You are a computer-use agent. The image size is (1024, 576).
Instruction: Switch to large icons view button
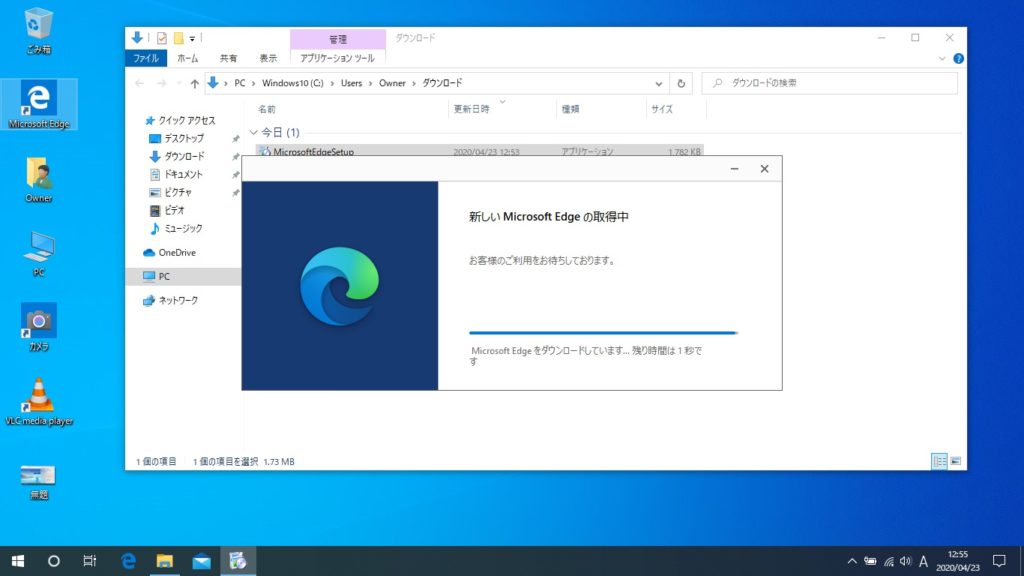pos(955,461)
